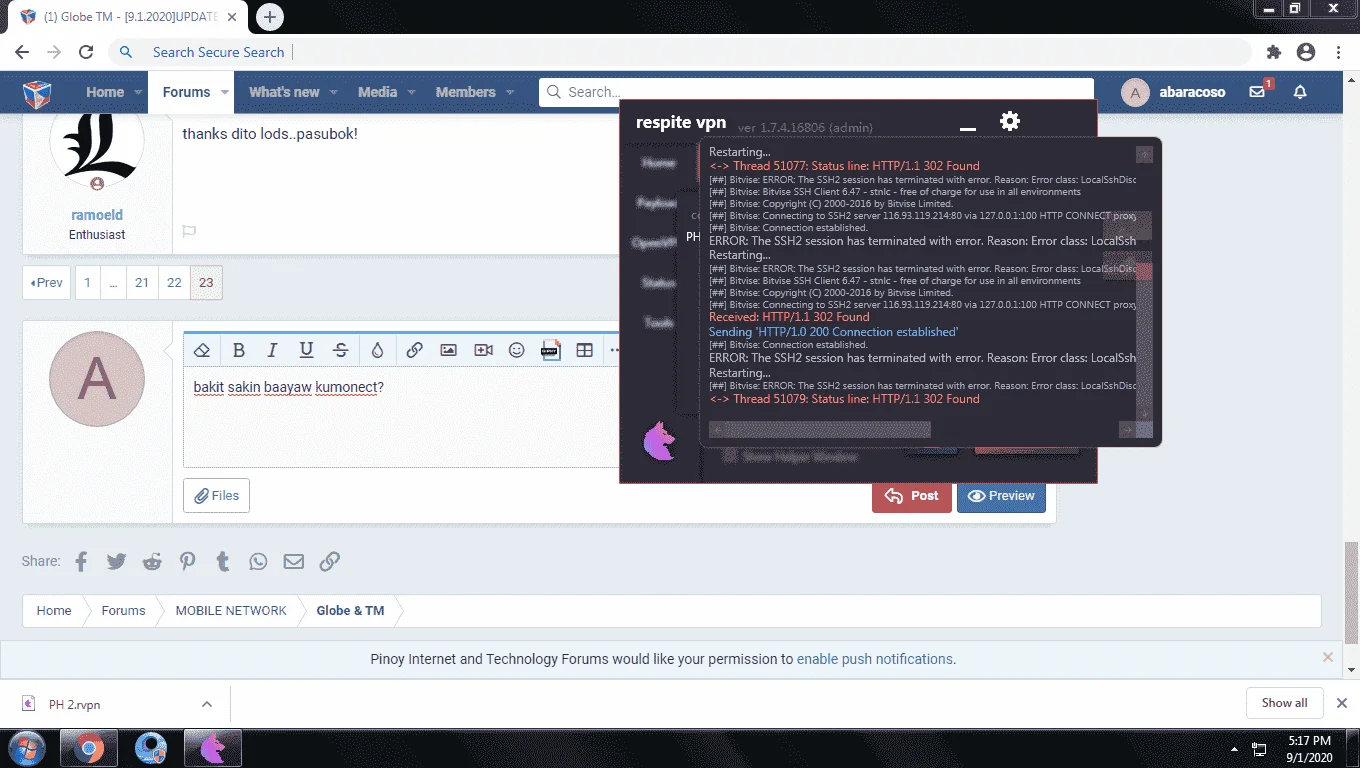Viewport: 1360px width, 768px height.
Task: Go back to previous page
Action: pos(22,52)
